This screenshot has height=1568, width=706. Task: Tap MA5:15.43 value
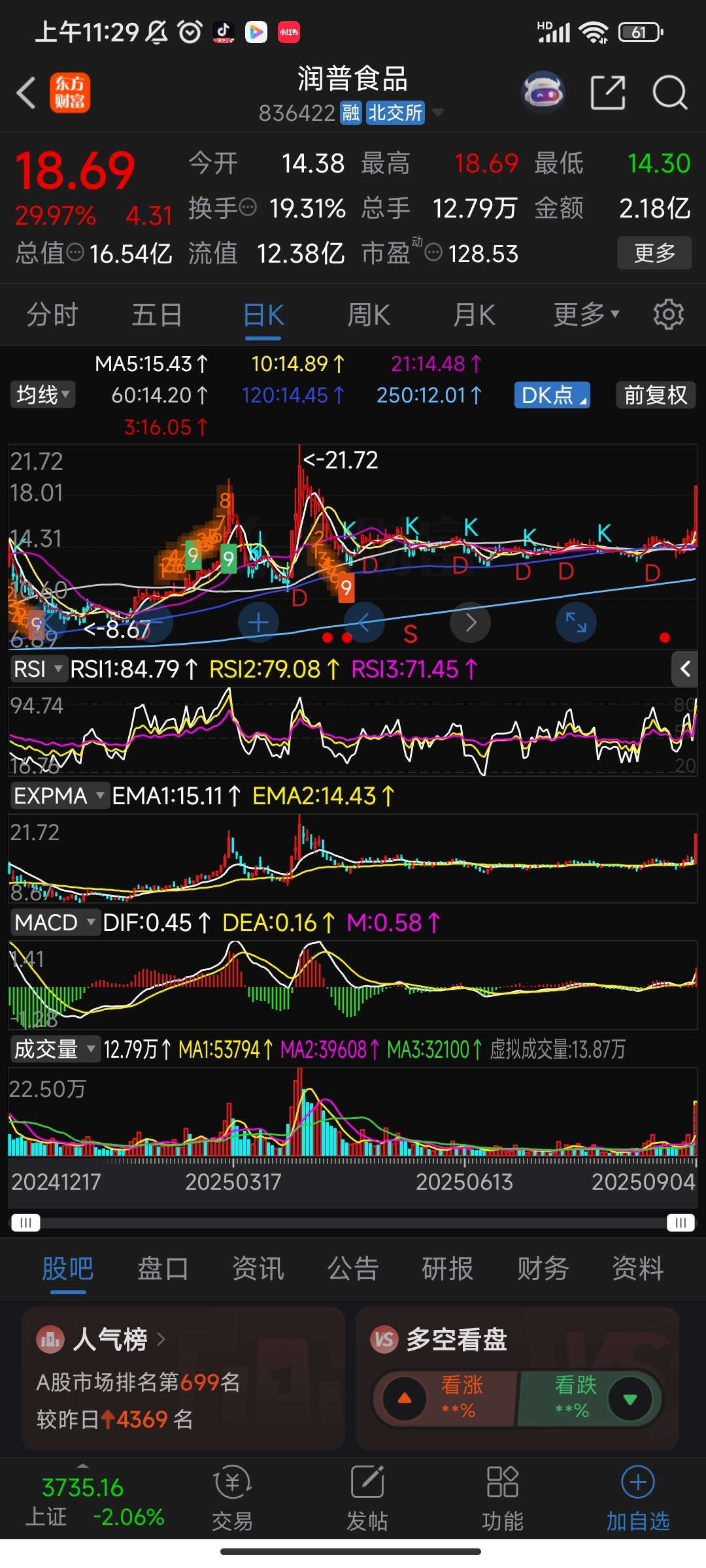[152, 364]
